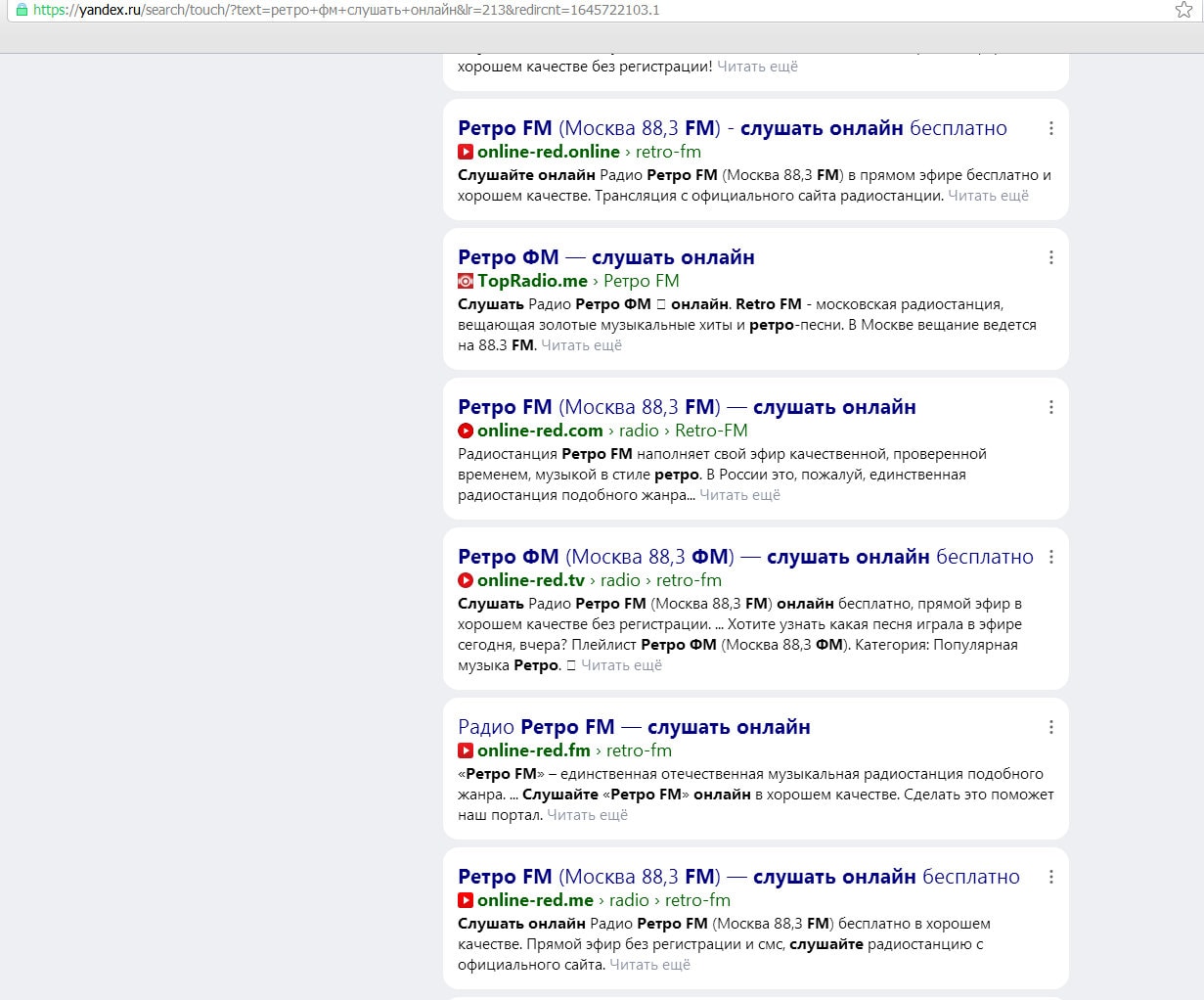1204x1000 pixels.
Task: Expand 'Читать ещё' in online-red.me snippet
Action: (x=649, y=965)
